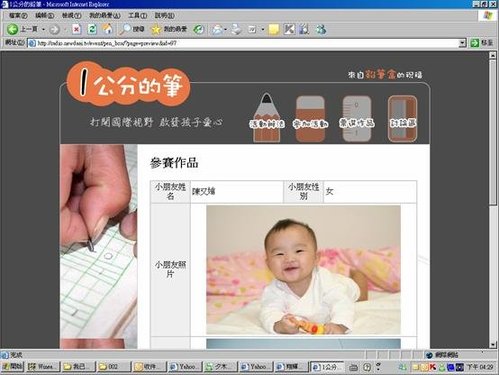Open the 工具 menu

137,16
